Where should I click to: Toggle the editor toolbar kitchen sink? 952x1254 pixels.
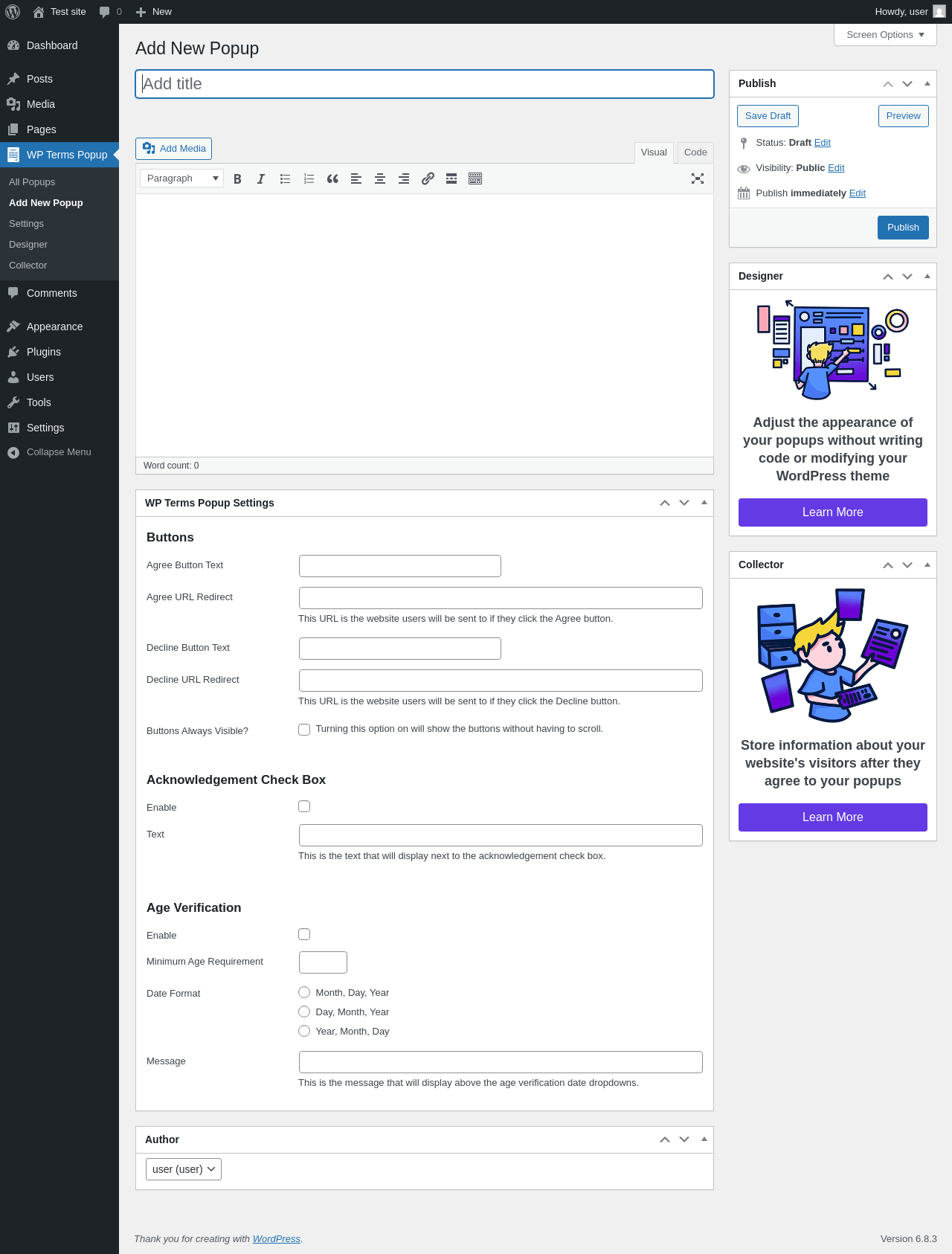(475, 179)
